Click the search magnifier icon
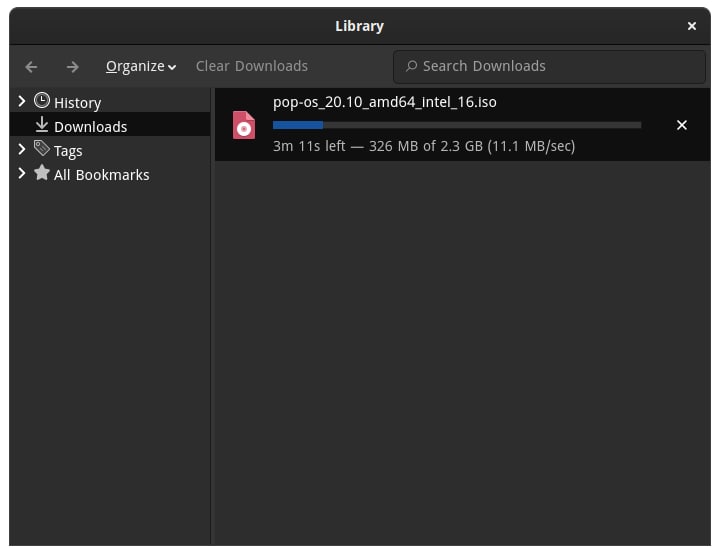This screenshot has height=555, width=720. [411, 66]
